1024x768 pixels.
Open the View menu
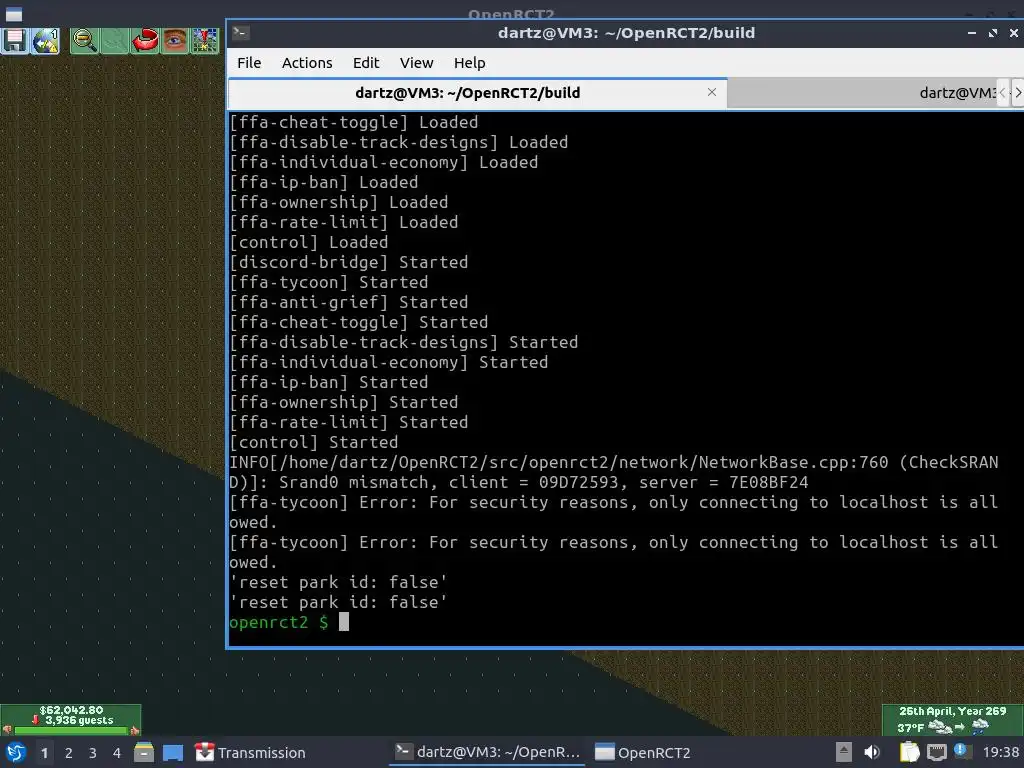click(417, 63)
